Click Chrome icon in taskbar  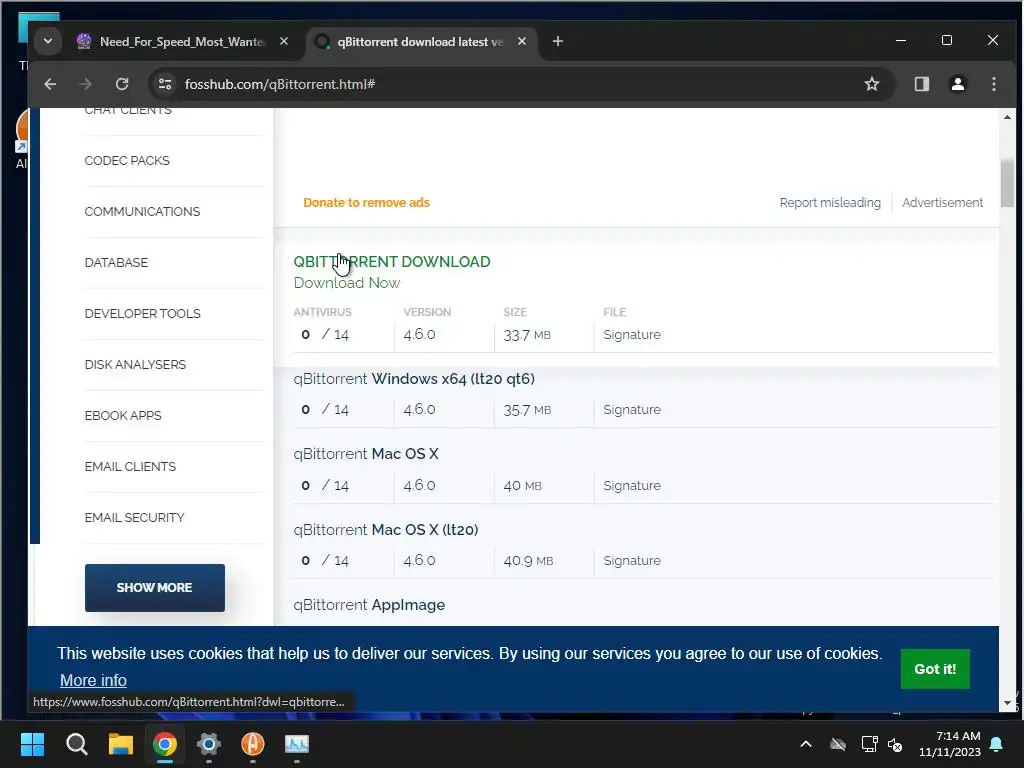(x=165, y=744)
